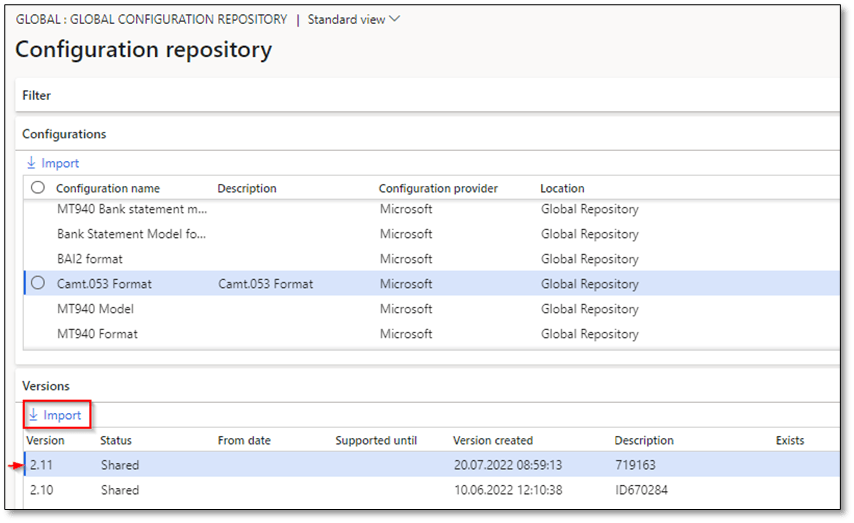854x523 pixels.
Task: Collapse the Versions section header
Action: [46, 386]
